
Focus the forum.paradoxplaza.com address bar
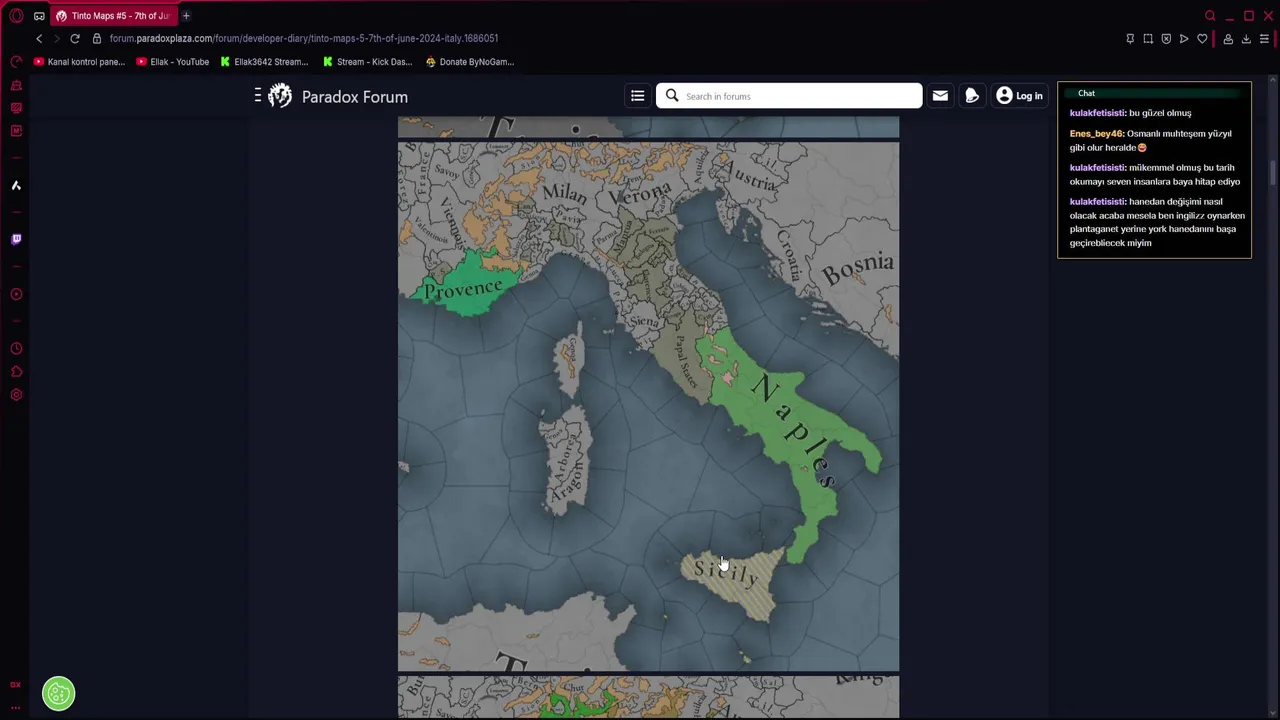(303, 38)
